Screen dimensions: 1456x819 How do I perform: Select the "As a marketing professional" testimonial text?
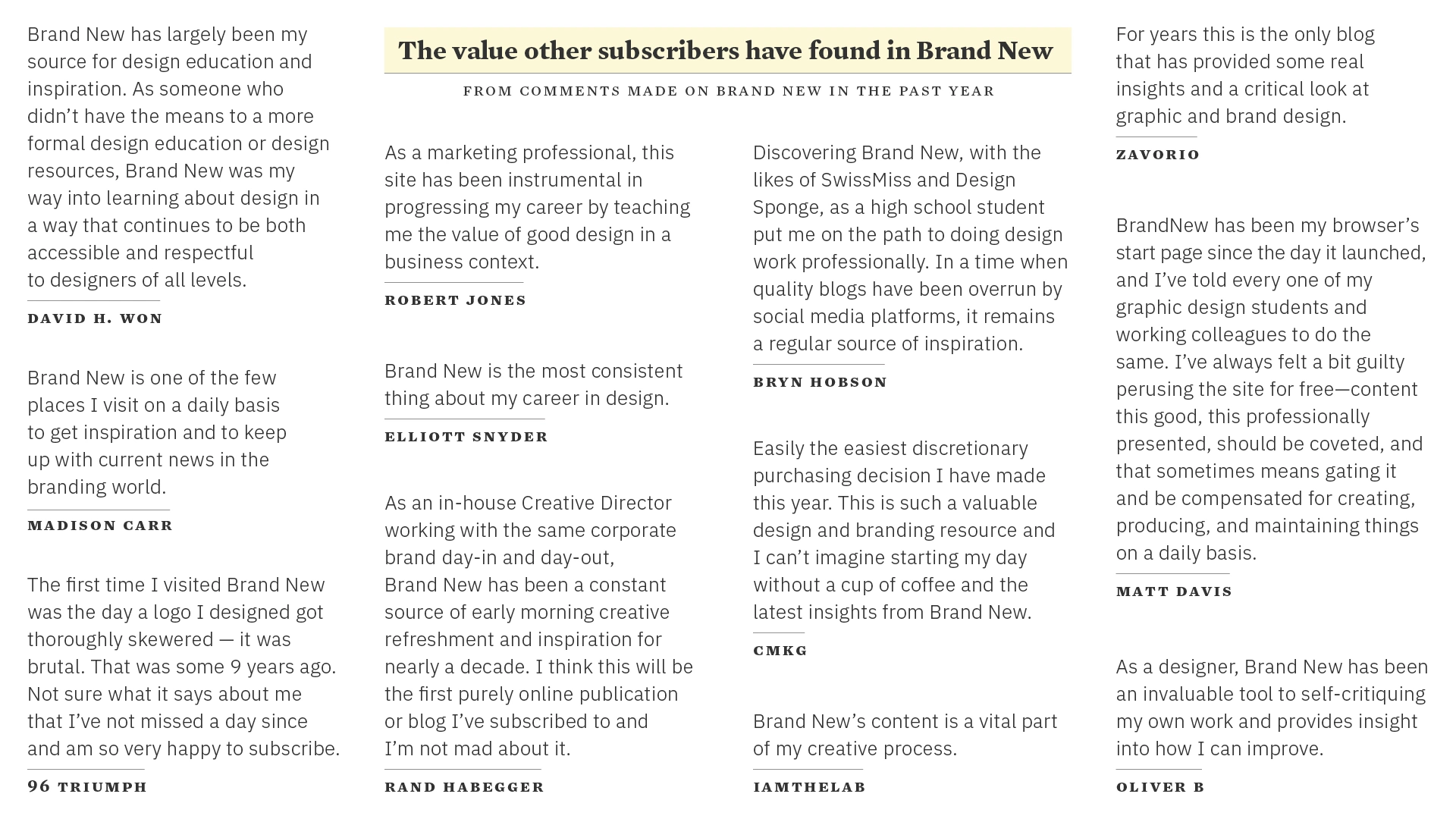(x=537, y=207)
